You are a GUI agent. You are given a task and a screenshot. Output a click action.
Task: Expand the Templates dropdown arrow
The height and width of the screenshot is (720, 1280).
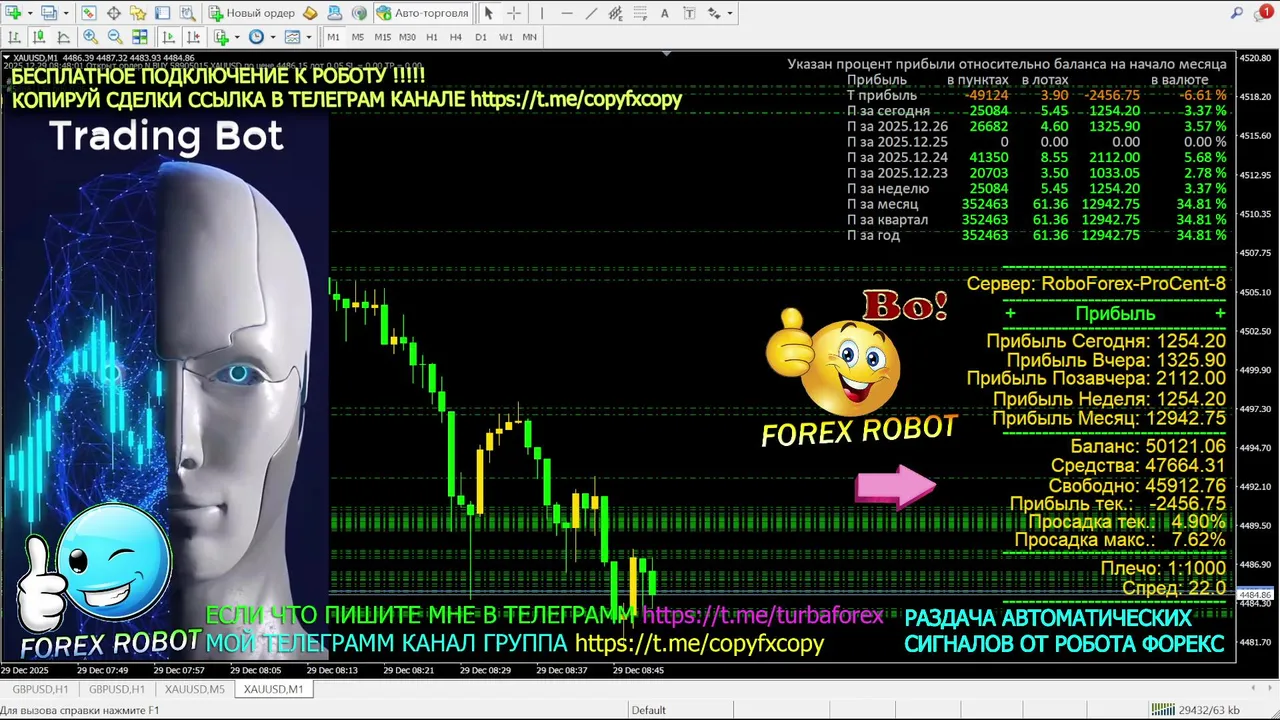pos(309,37)
